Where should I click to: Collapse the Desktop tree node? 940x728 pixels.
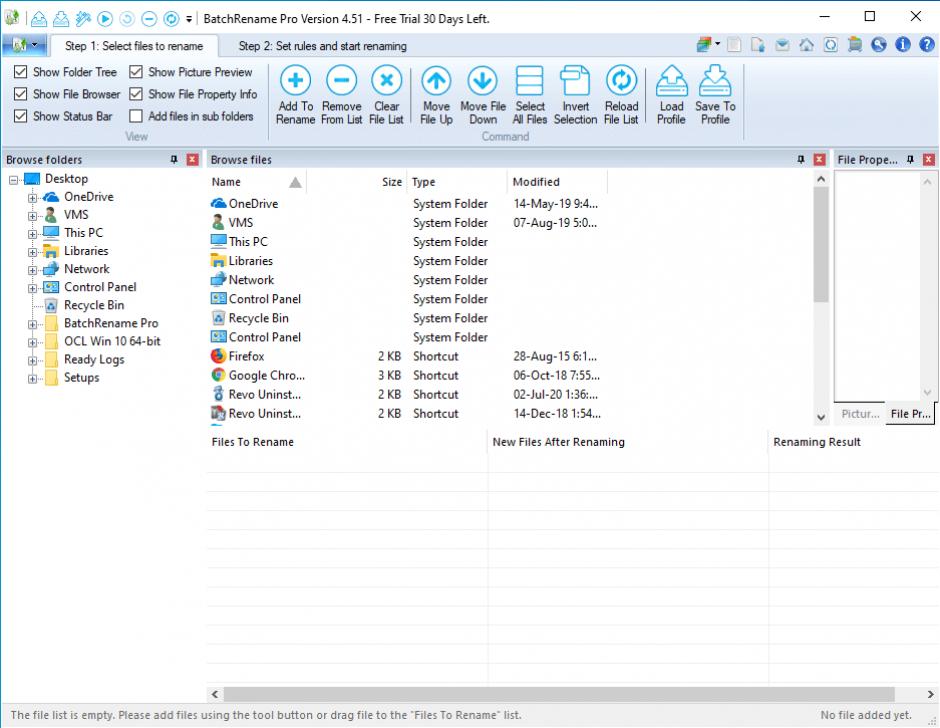point(13,179)
